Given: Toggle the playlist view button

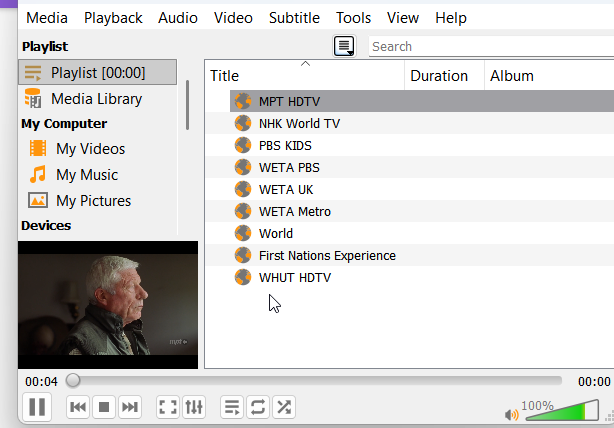Looking at the screenshot, I should pyautogui.click(x=232, y=407).
